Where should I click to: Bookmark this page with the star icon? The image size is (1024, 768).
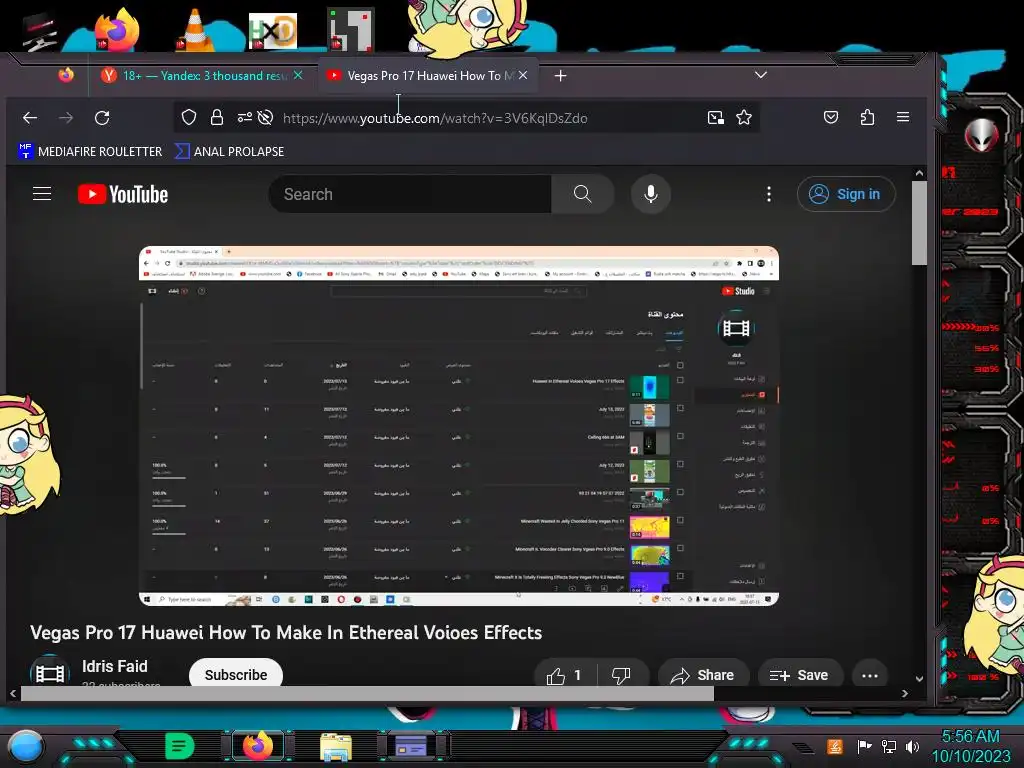pyautogui.click(x=744, y=118)
